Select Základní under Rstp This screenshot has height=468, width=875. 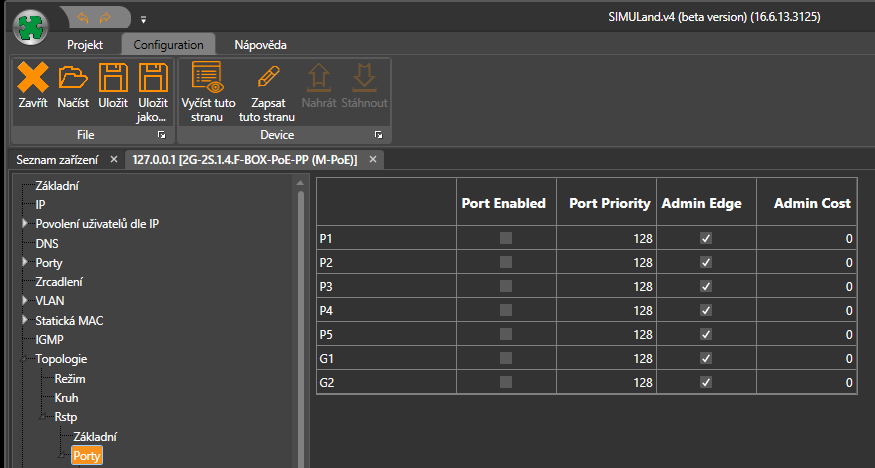tap(95, 437)
